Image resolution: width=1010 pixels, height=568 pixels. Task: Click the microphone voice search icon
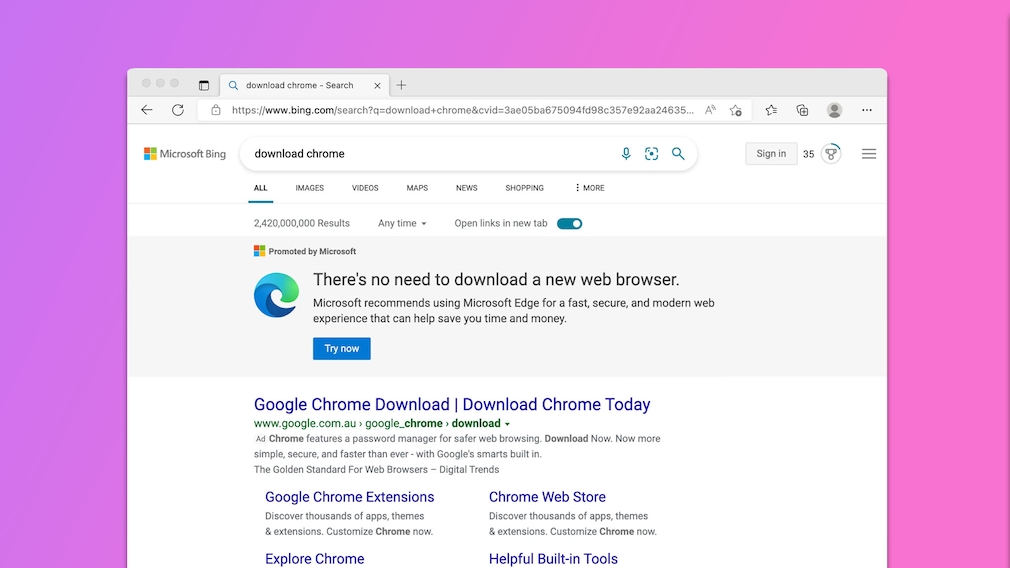click(626, 154)
